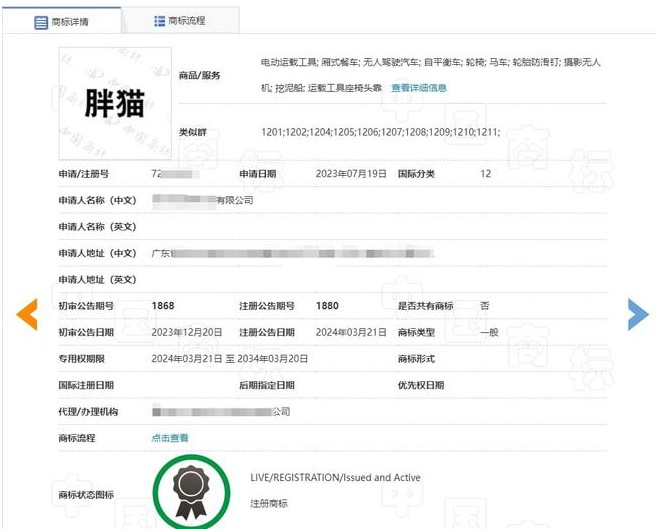The height and width of the screenshot is (529, 656).
Task: Click the 注册商标 status label
Action: (x=268, y=503)
